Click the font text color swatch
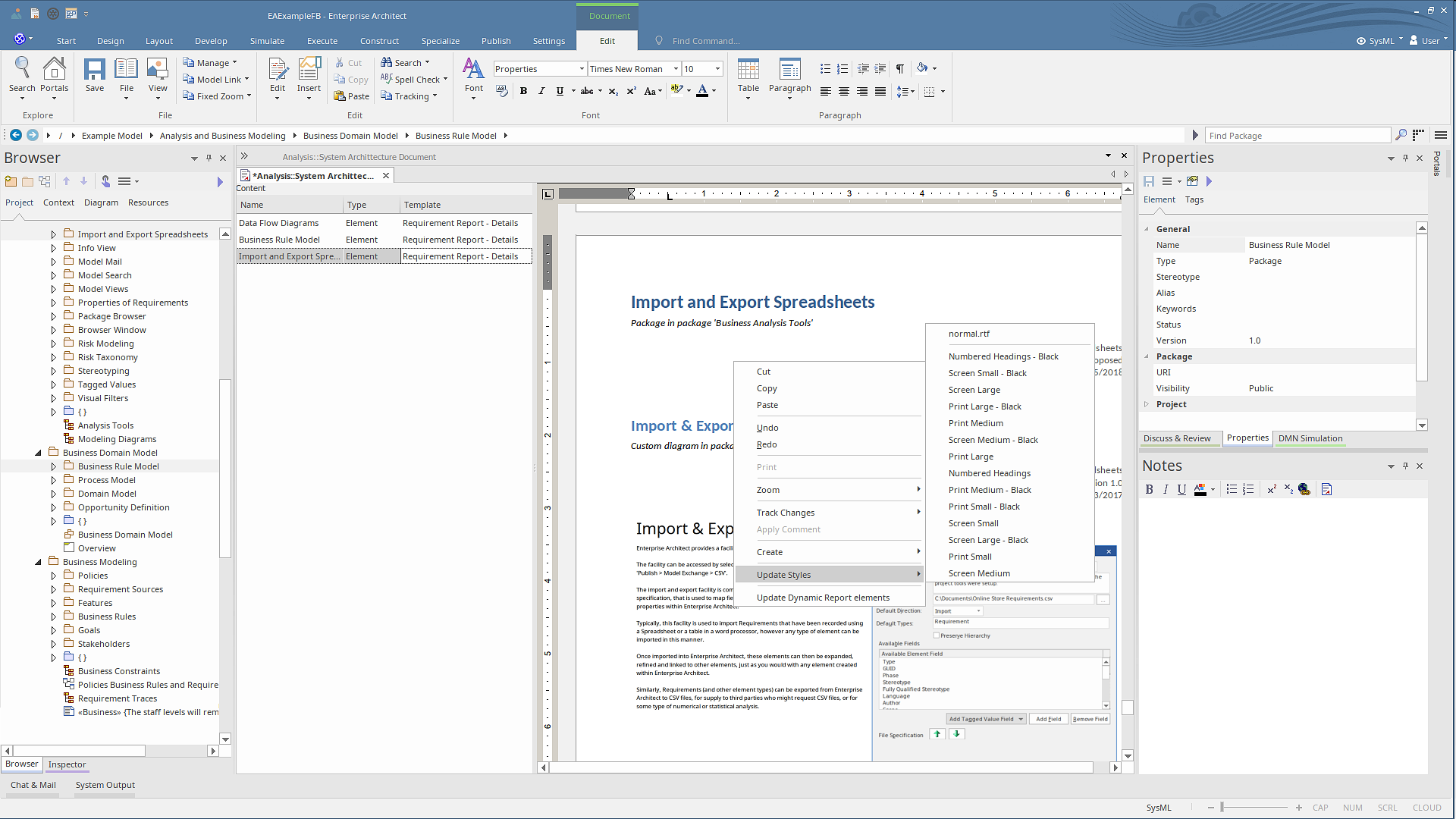The height and width of the screenshot is (819, 1456). click(x=702, y=91)
